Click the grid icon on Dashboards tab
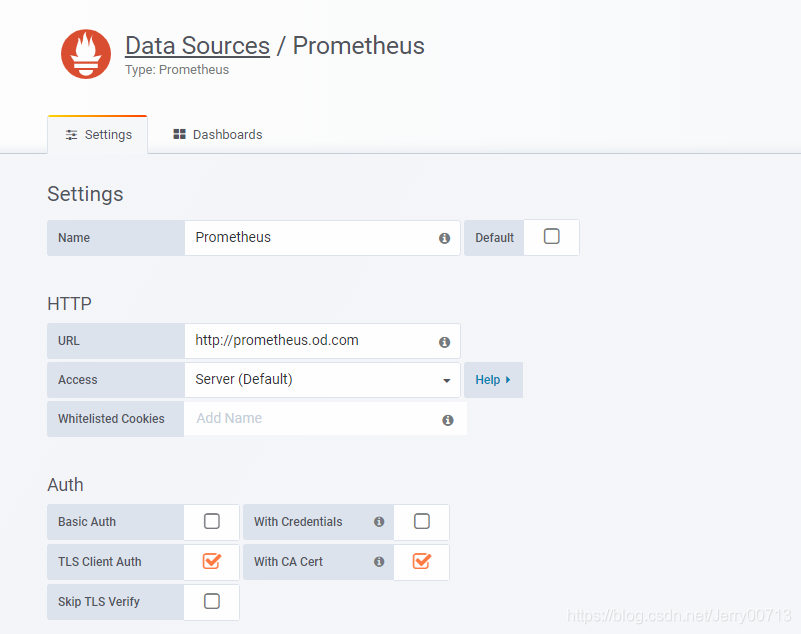 [x=179, y=134]
